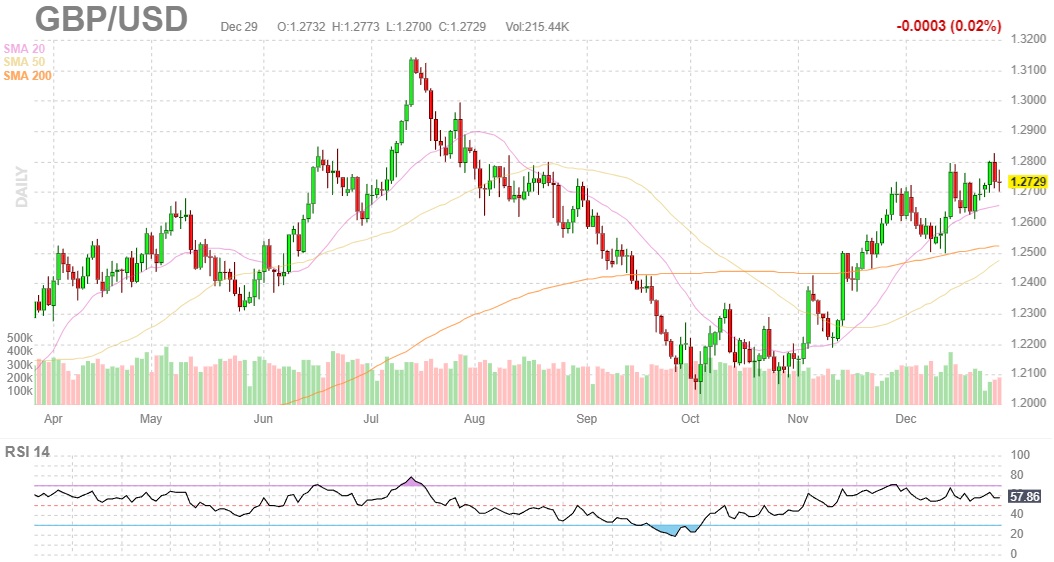The height and width of the screenshot is (562, 1054).
Task: Click the 1.2600 price axis label
Action: pyautogui.click(x=1028, y=222)
